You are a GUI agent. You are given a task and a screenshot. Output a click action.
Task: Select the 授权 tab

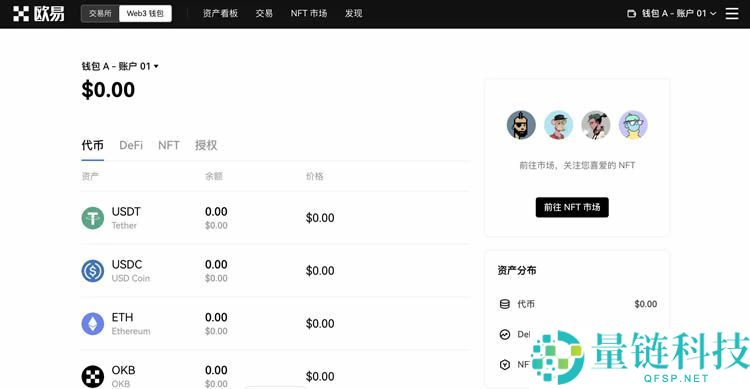(x=206, y=145)
